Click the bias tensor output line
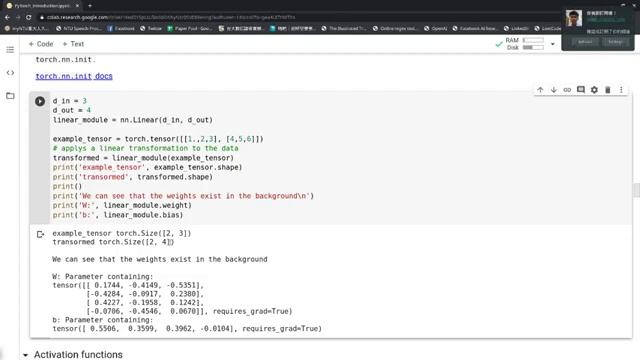This screenshot has height=360, width=640. click(x=187, y=329)
